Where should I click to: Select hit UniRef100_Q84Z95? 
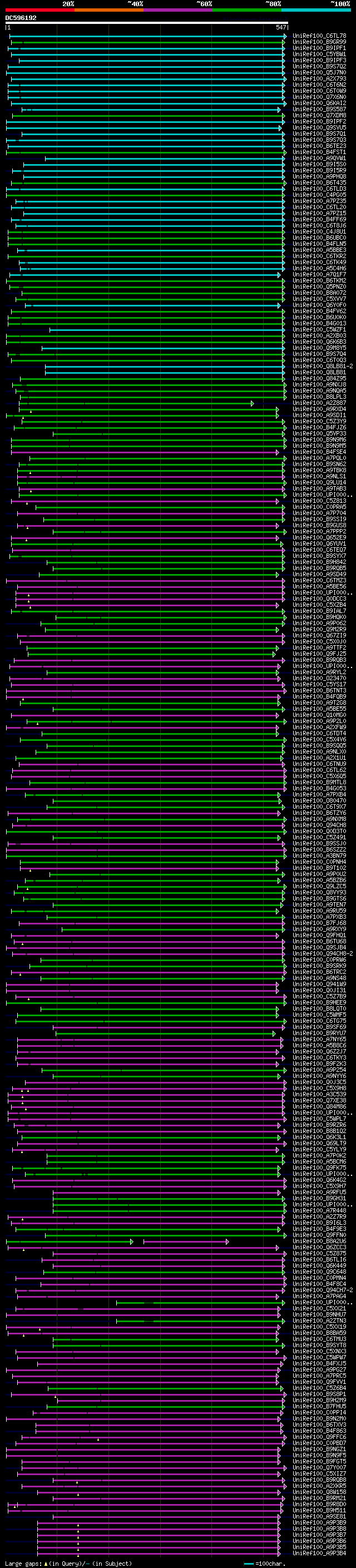click(319, 379)
